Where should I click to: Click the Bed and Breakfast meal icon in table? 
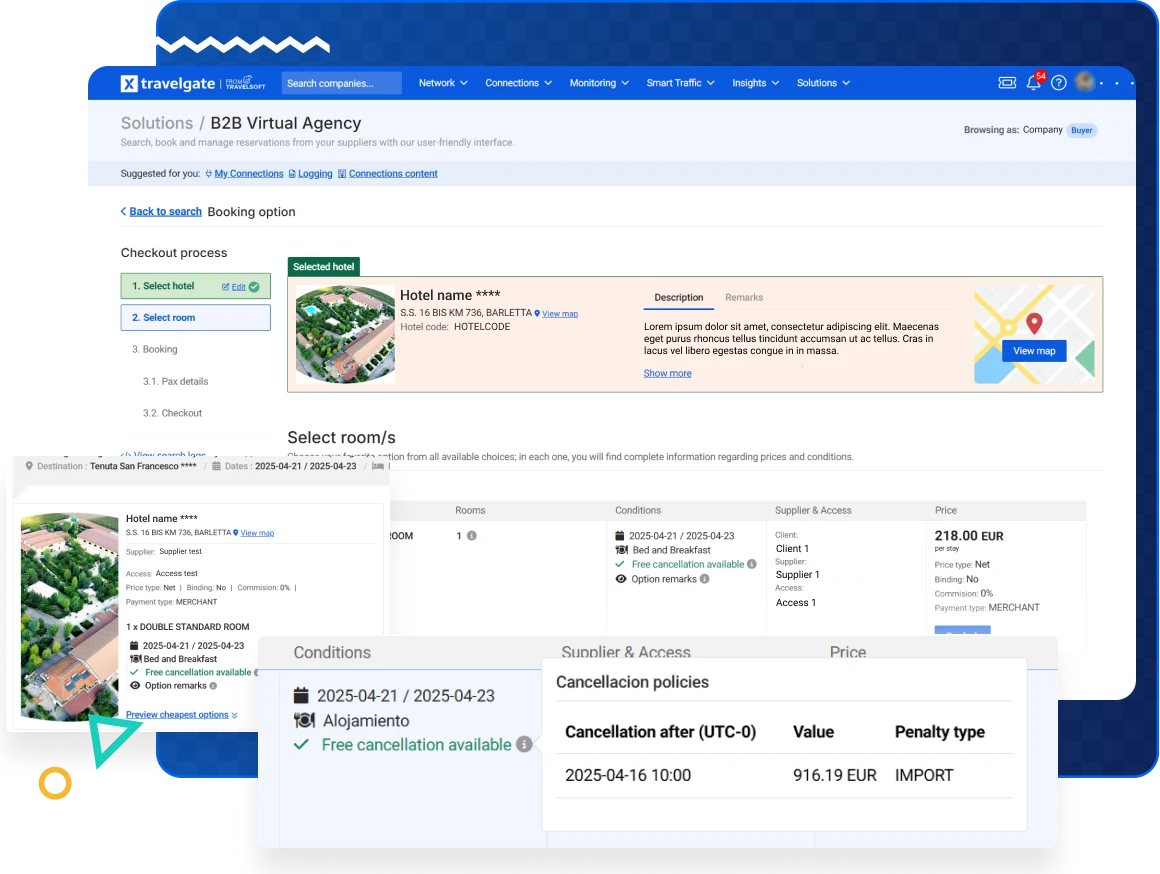tap(621, 550)
